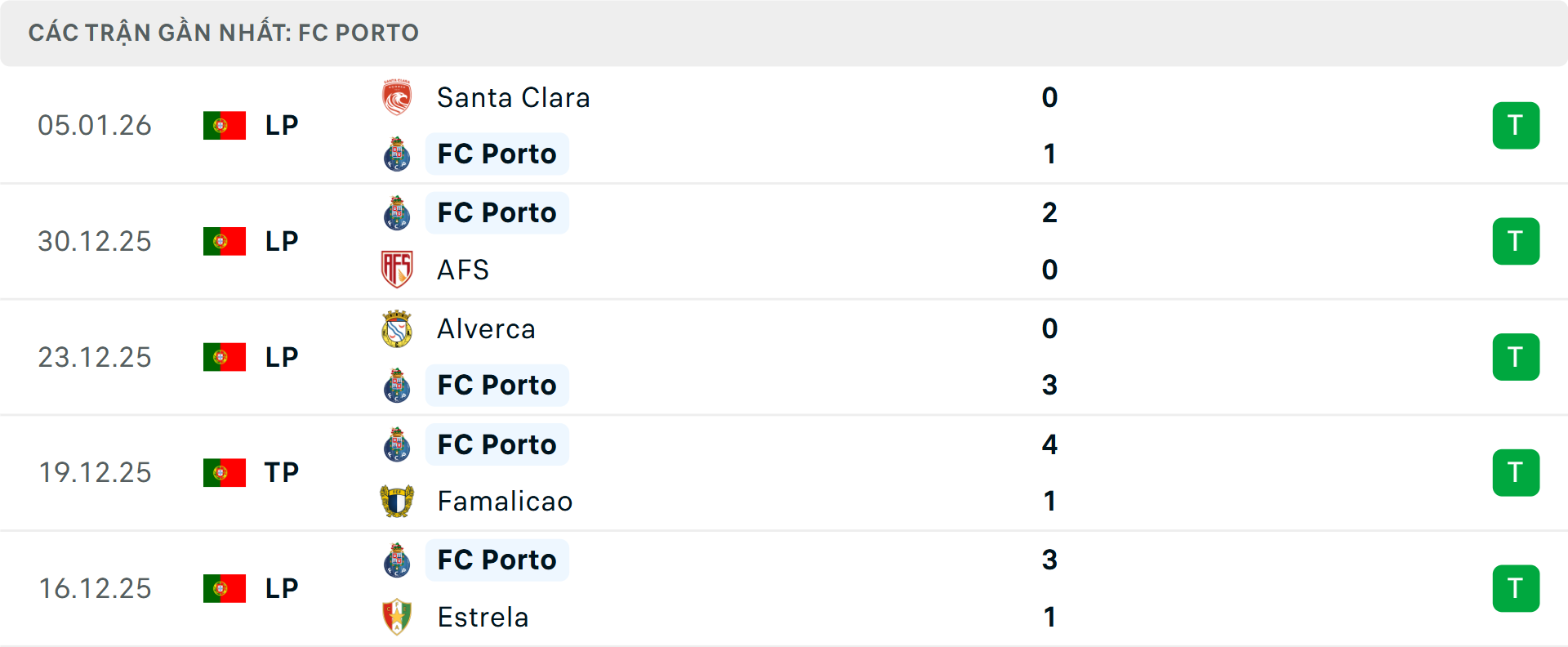
Task: Click the date 23.12.25
Action: pyautogui.click(x=95, y=357)
